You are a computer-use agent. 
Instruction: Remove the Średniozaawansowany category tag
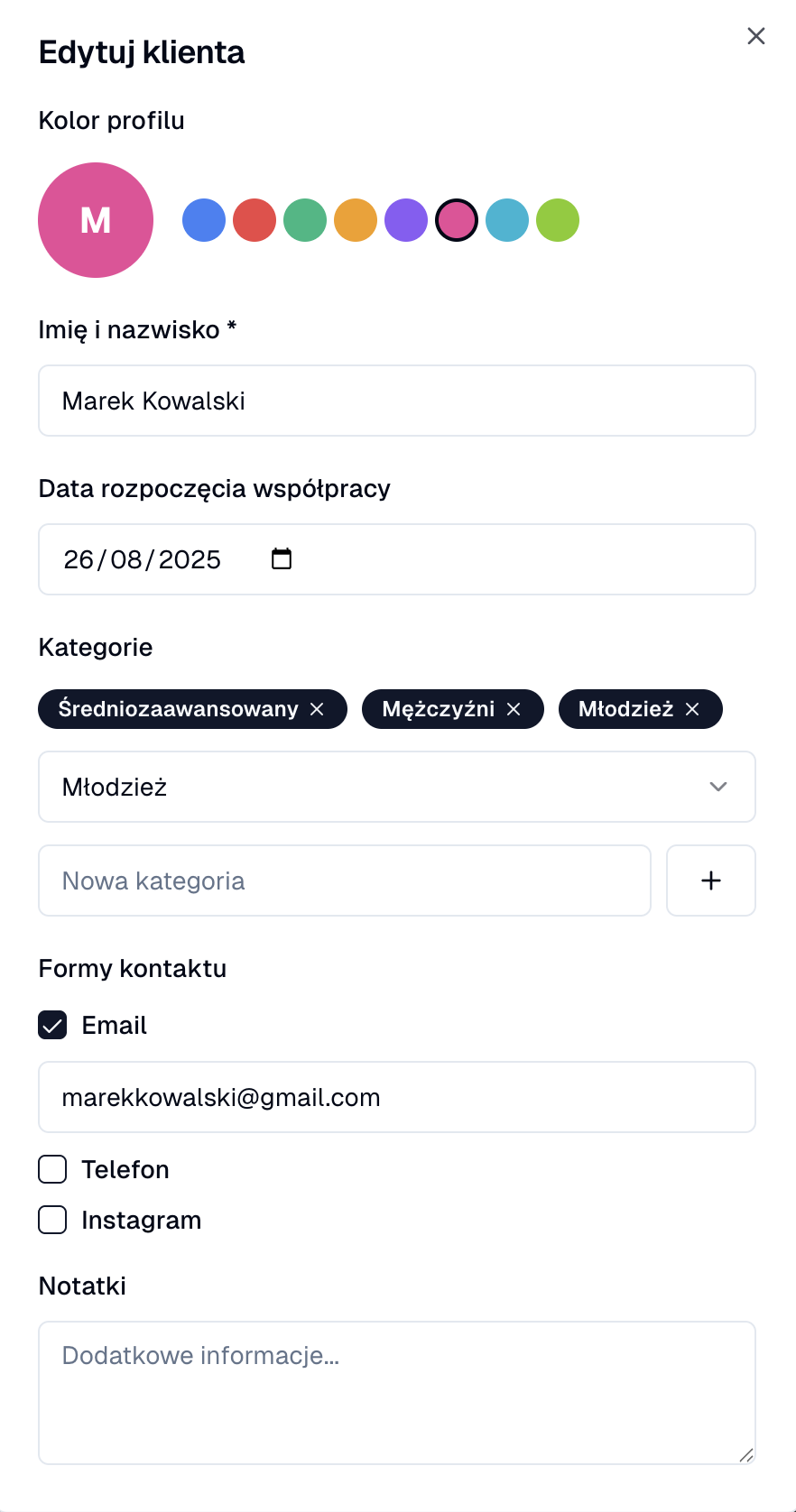click(x=318, y=709)
